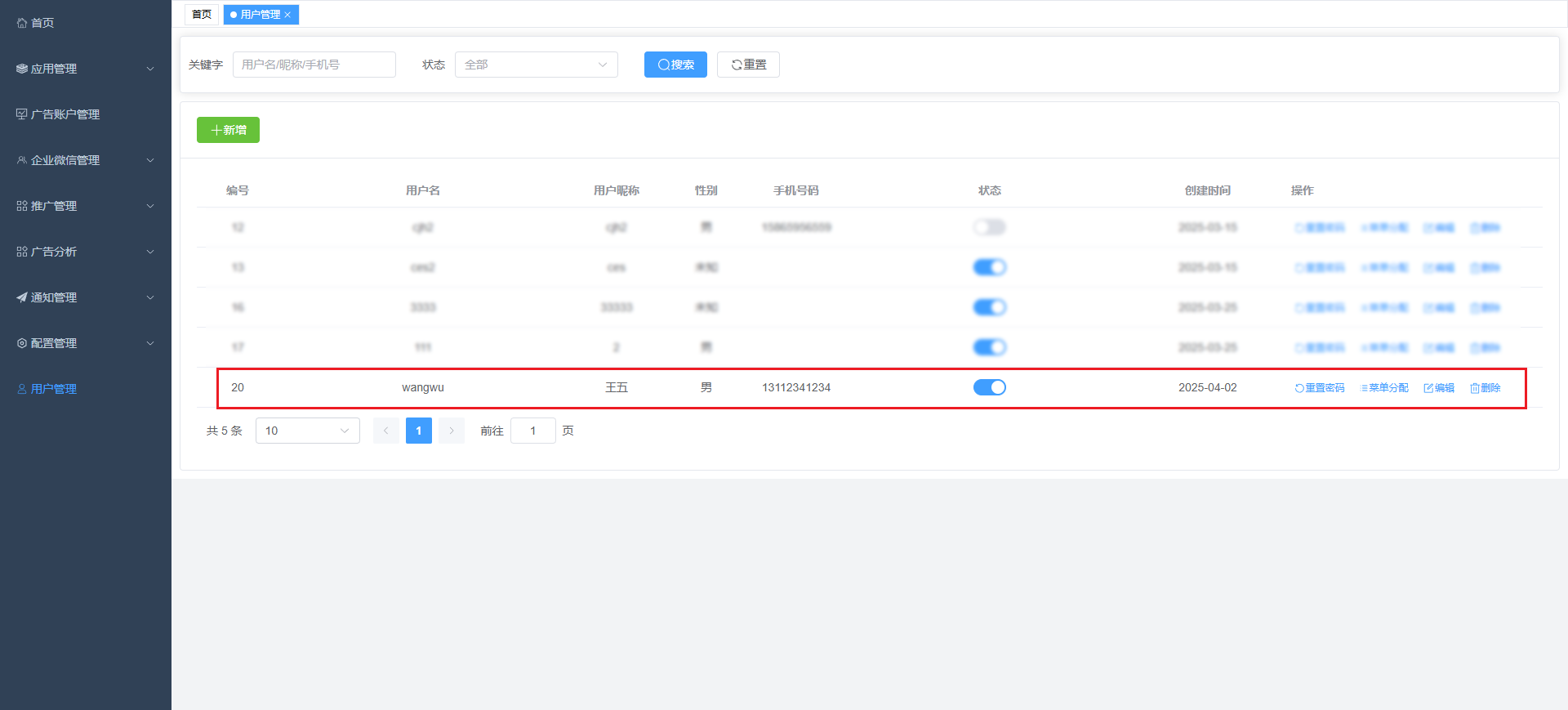Open the page size dropdown showing 10
1568x710 pixels.
coord(307,431)
